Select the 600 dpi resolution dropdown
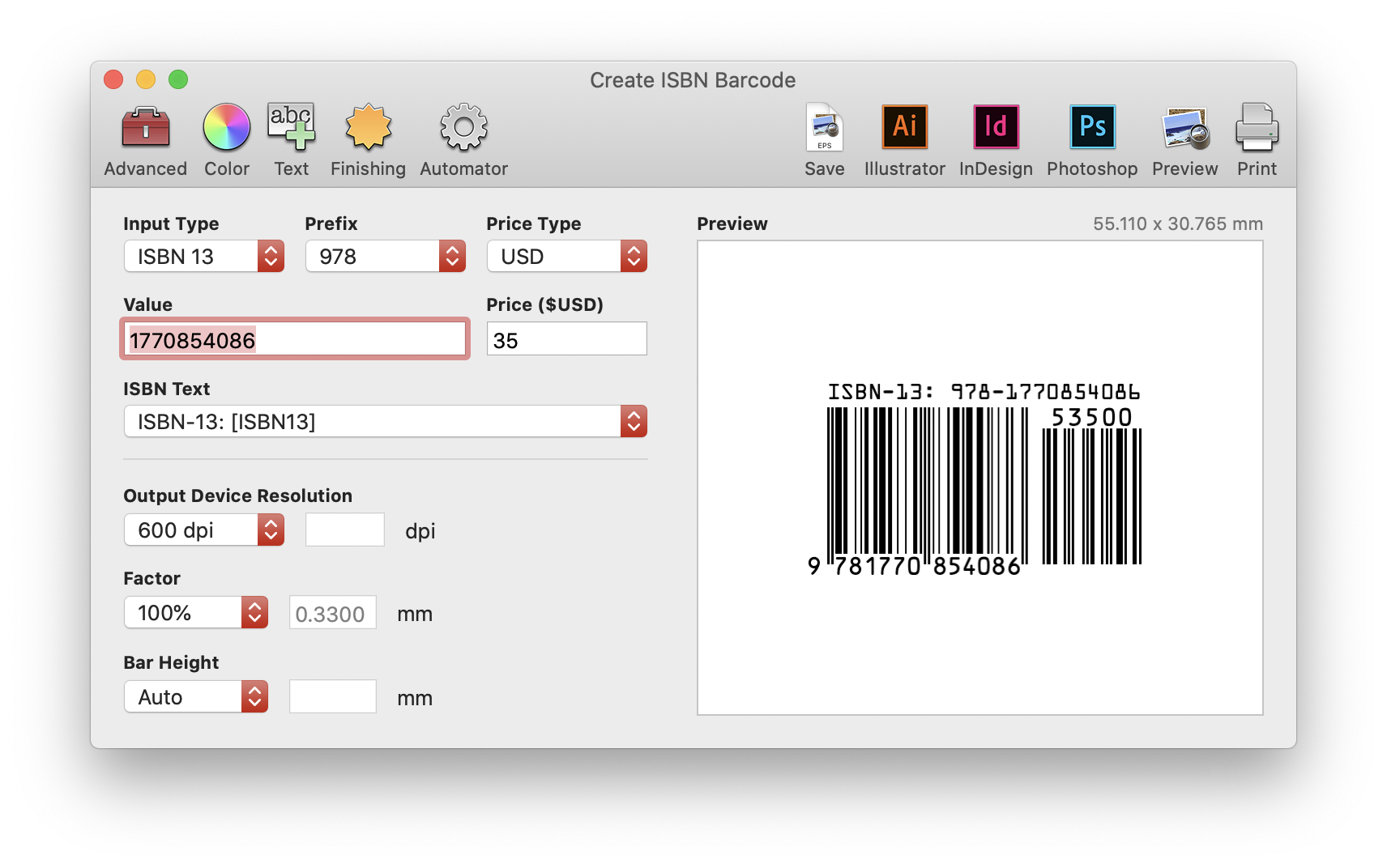The height and width of the screenshot is (868, 1387). pyautogui.click(x=204, y=530)
